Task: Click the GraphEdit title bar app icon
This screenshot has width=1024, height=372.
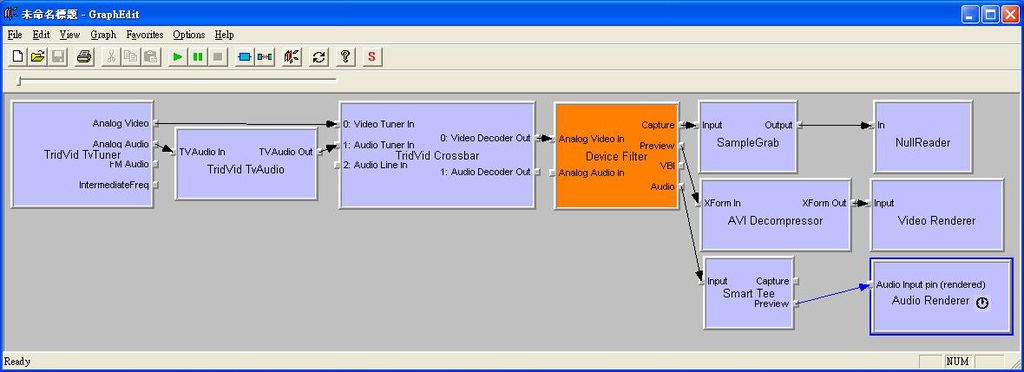Action: (x=11, y=14)
